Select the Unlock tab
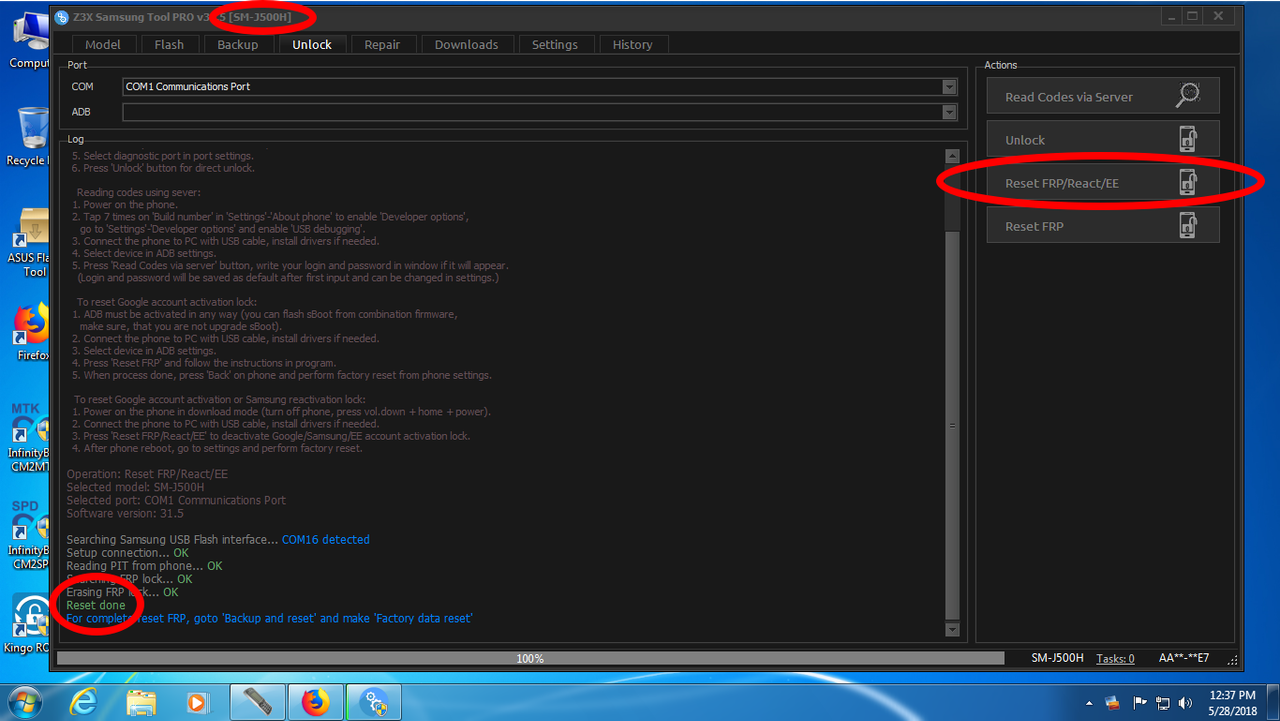Image resolution: width=1280 pixels, height=721 pixels. 312,44
